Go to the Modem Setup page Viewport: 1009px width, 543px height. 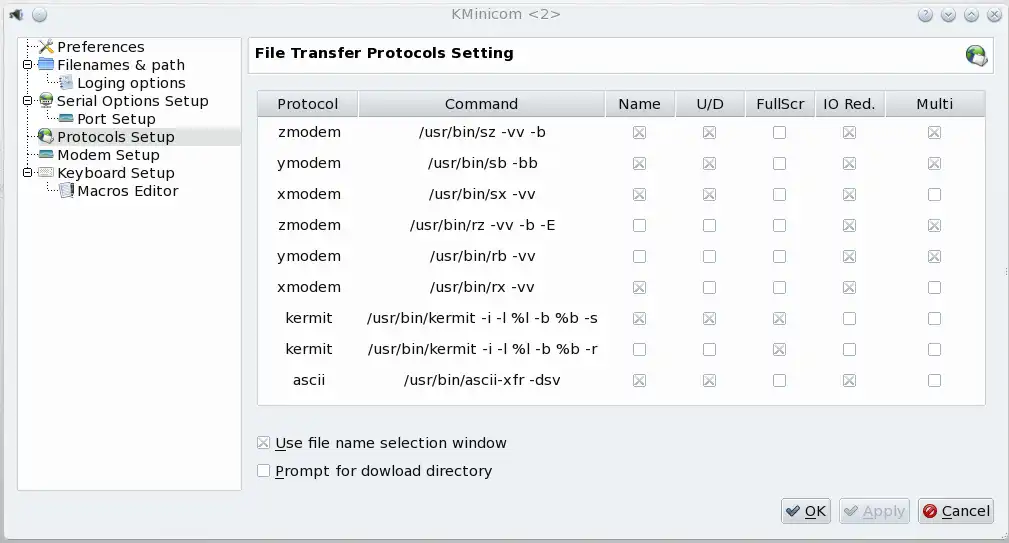[108, 155]
